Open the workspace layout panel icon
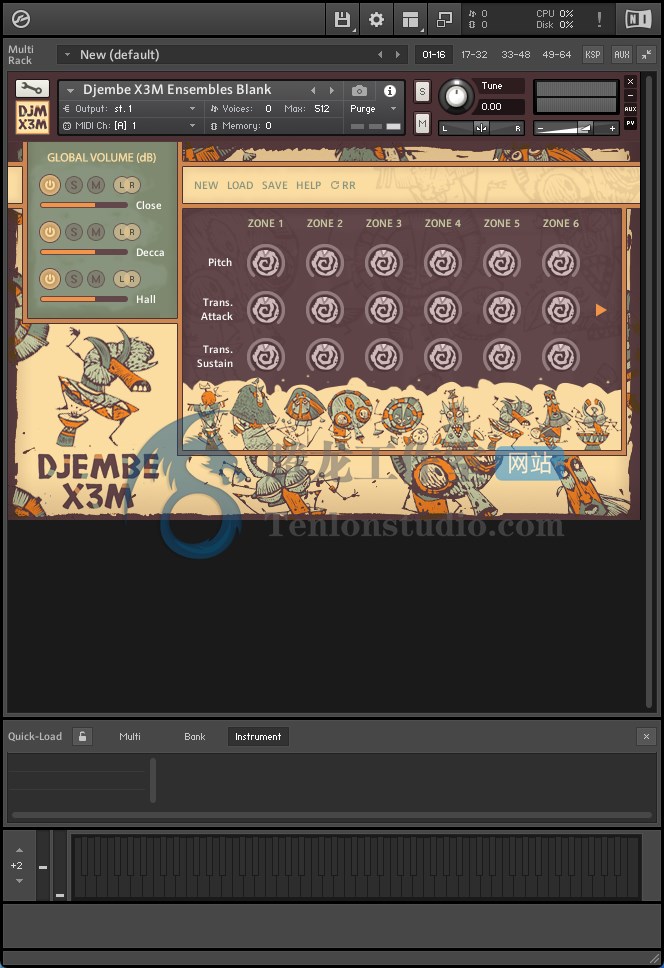 pos(410,20)
